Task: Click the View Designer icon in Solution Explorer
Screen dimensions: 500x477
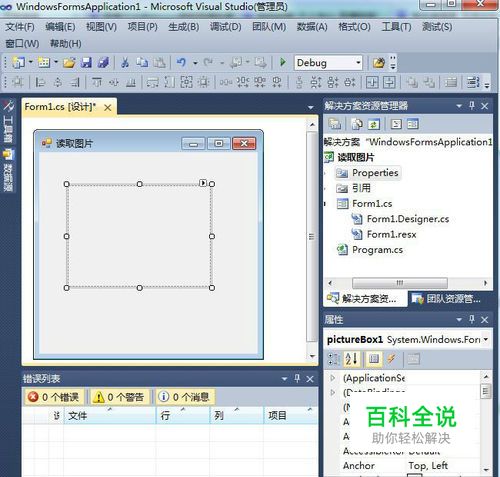Action: point(413,124)
